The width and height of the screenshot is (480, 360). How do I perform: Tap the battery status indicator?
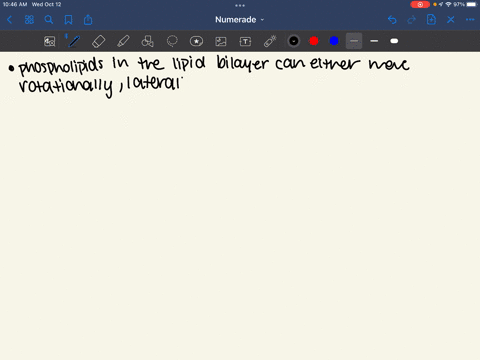472,4
